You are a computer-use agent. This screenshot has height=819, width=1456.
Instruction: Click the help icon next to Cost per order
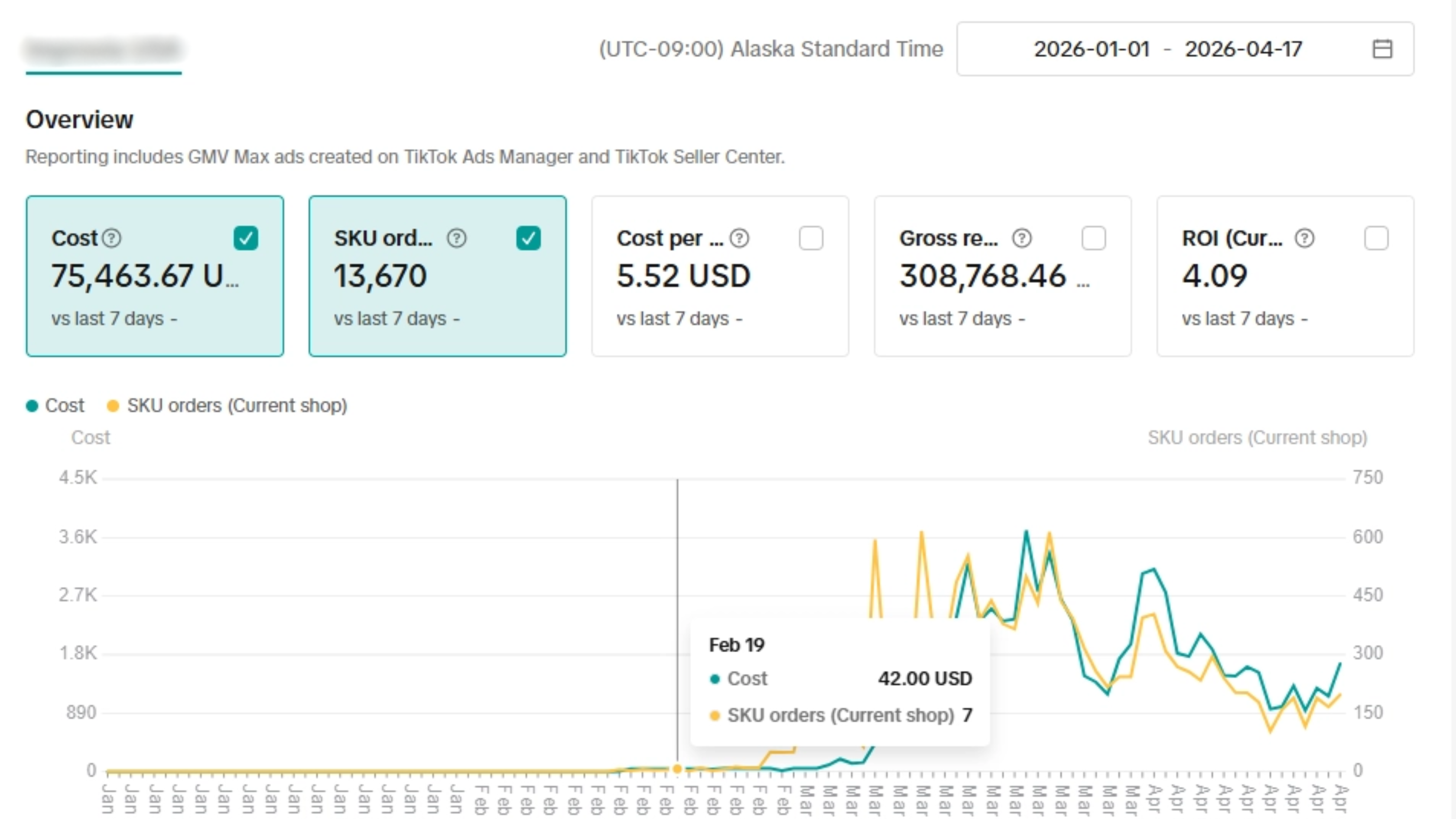739,238
